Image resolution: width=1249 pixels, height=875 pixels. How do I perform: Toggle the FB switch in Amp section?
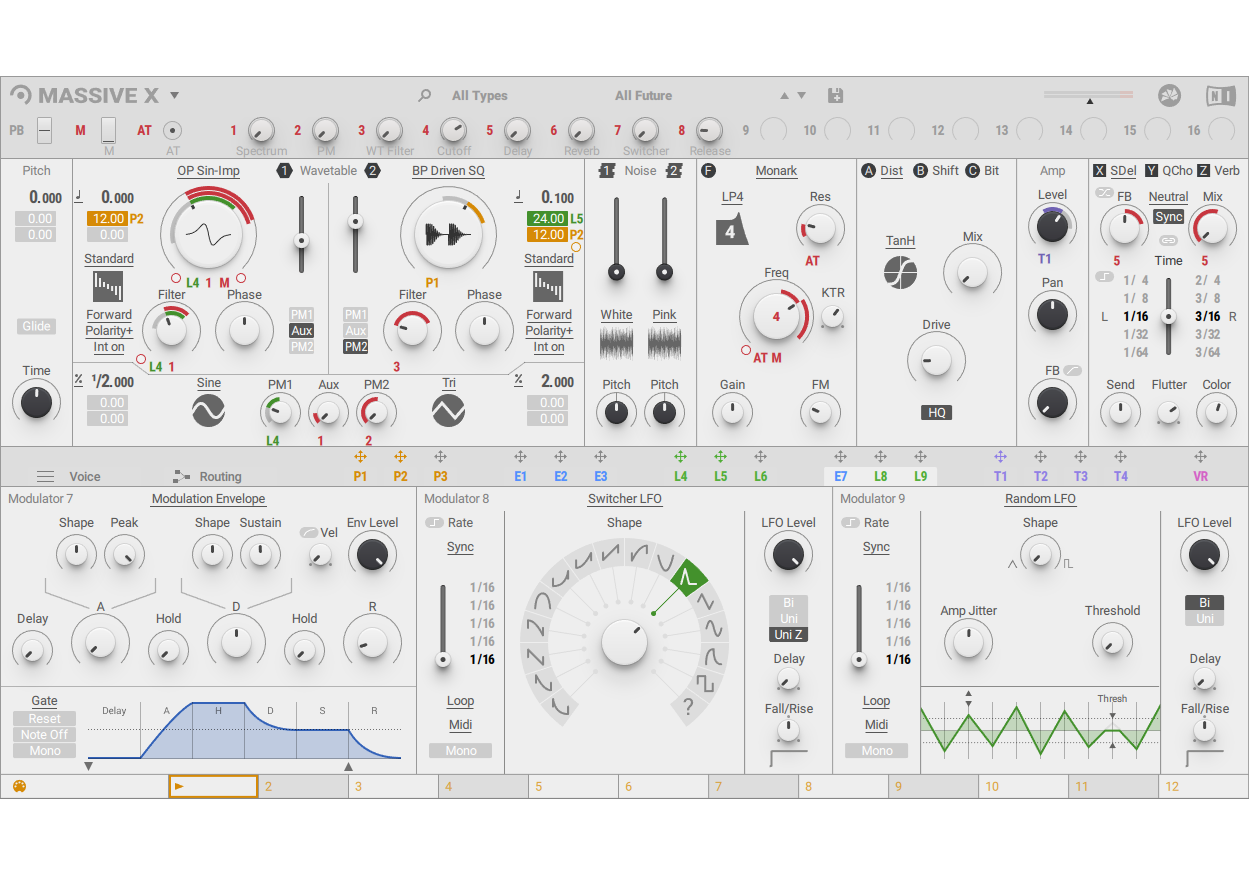tap(1073, 370)
